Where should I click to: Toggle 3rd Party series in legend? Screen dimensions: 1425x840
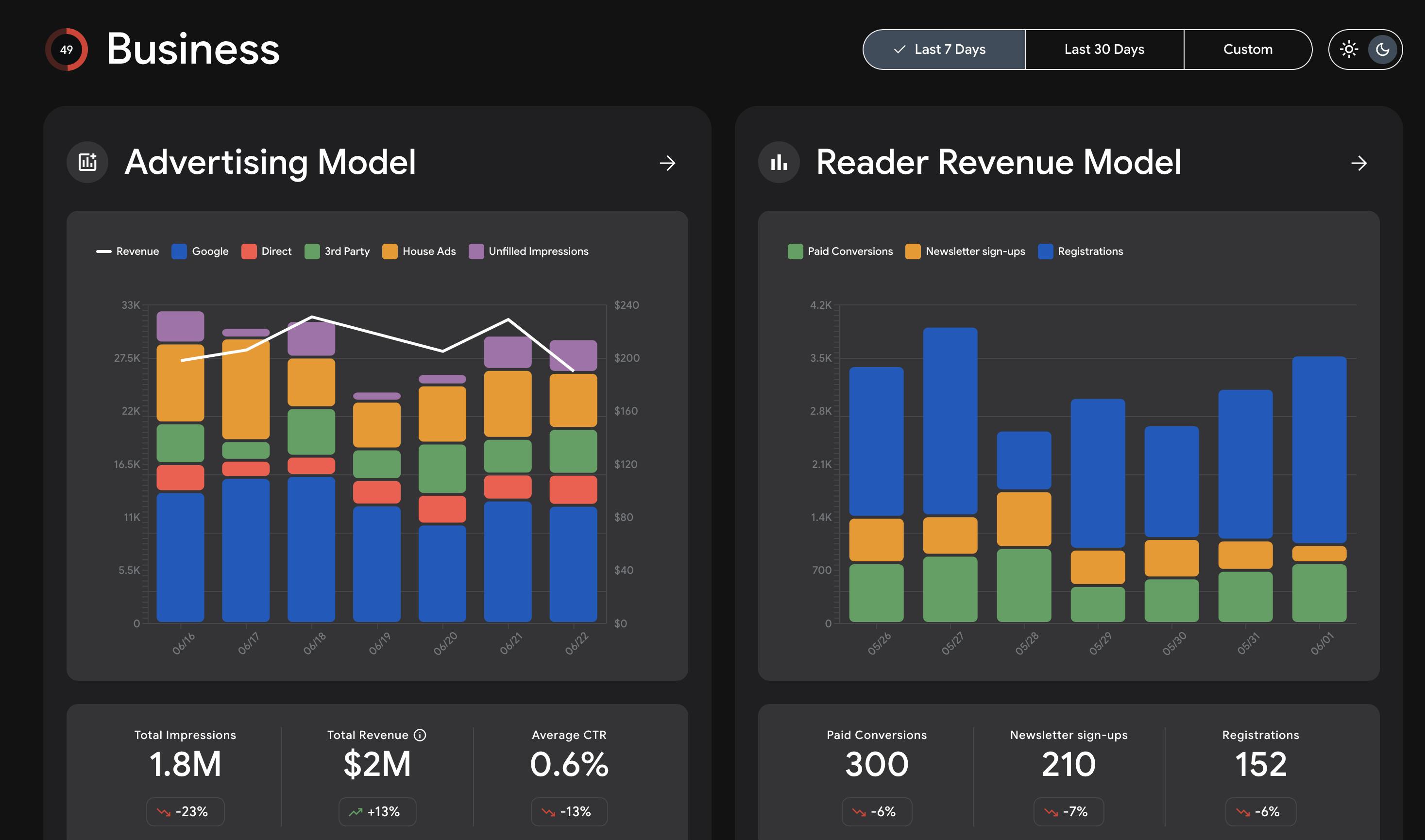pos(337,252)
